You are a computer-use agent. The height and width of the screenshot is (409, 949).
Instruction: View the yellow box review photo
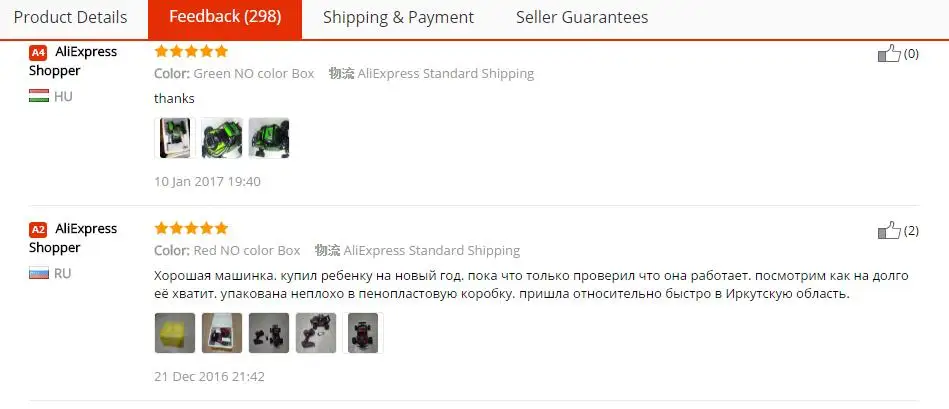point(175,333)
